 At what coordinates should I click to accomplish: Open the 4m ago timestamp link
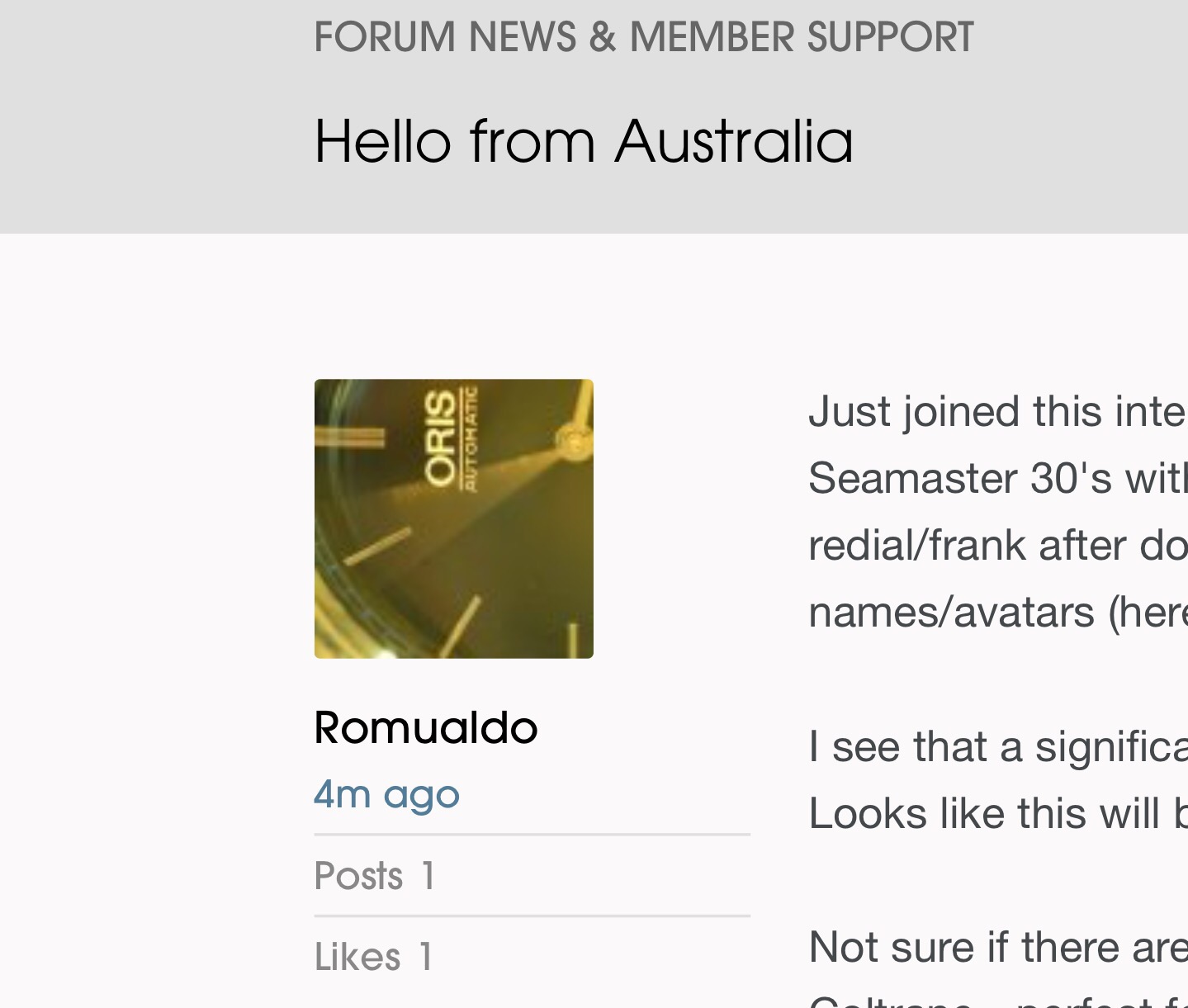coord(386,794)
